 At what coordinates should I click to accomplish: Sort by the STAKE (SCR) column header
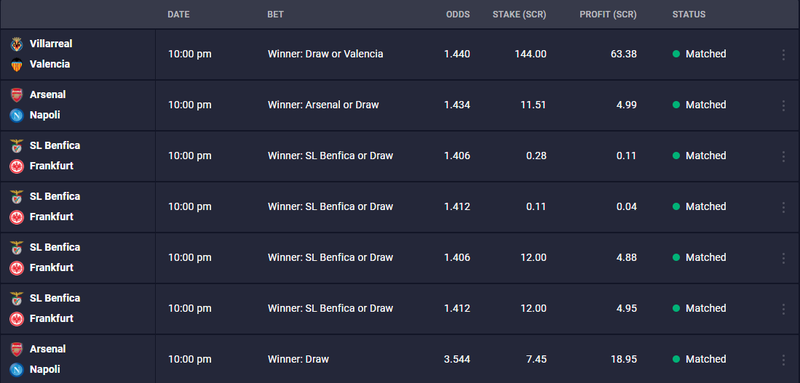519,15
